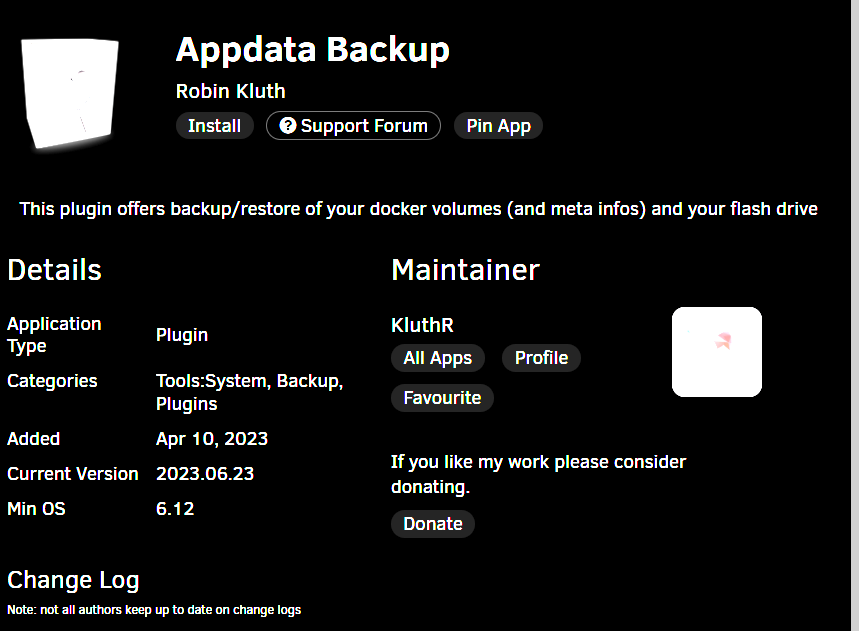Click the vertical scrollbar on the right
This screenshot has height=631, width=859.
[x=855, y=316]
